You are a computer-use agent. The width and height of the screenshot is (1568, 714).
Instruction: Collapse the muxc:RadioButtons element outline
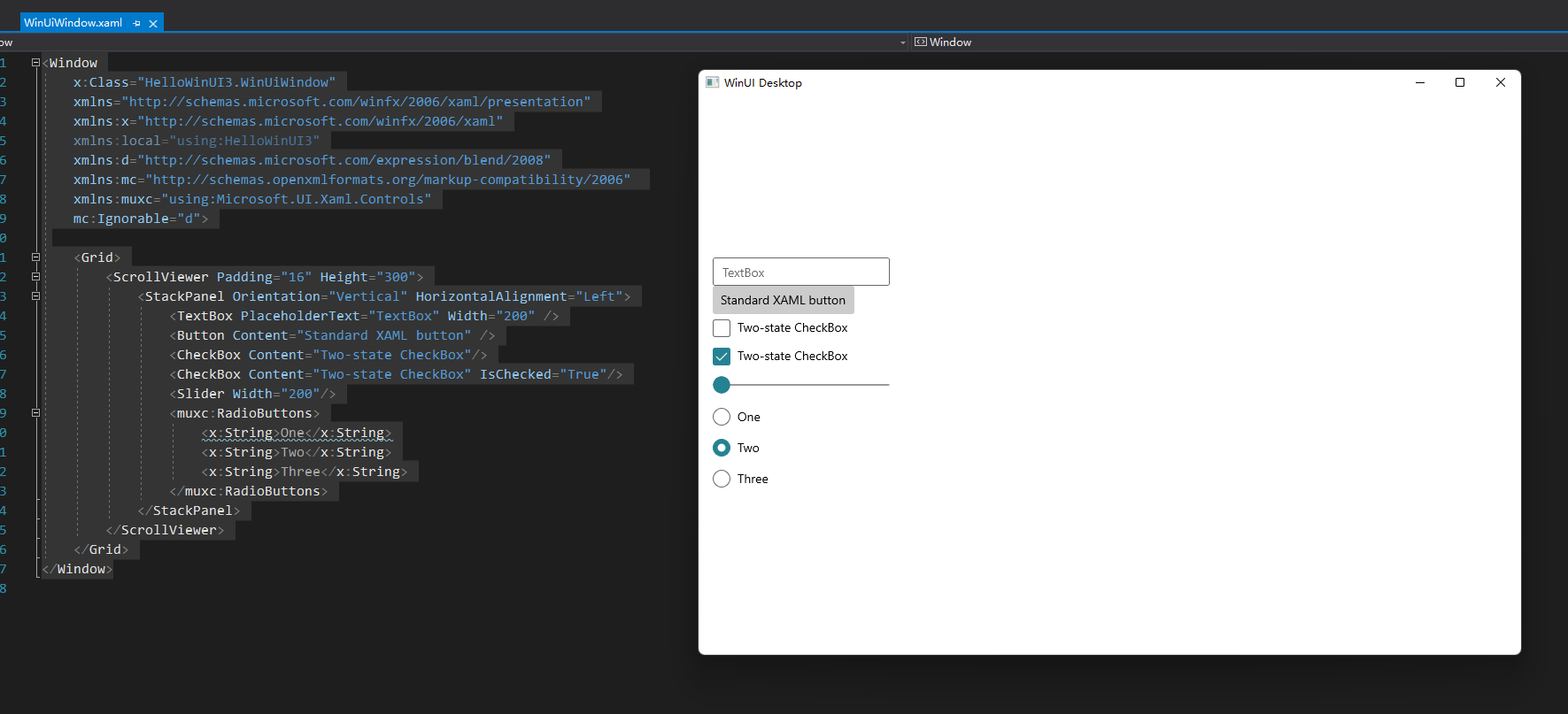pos(35,413)
